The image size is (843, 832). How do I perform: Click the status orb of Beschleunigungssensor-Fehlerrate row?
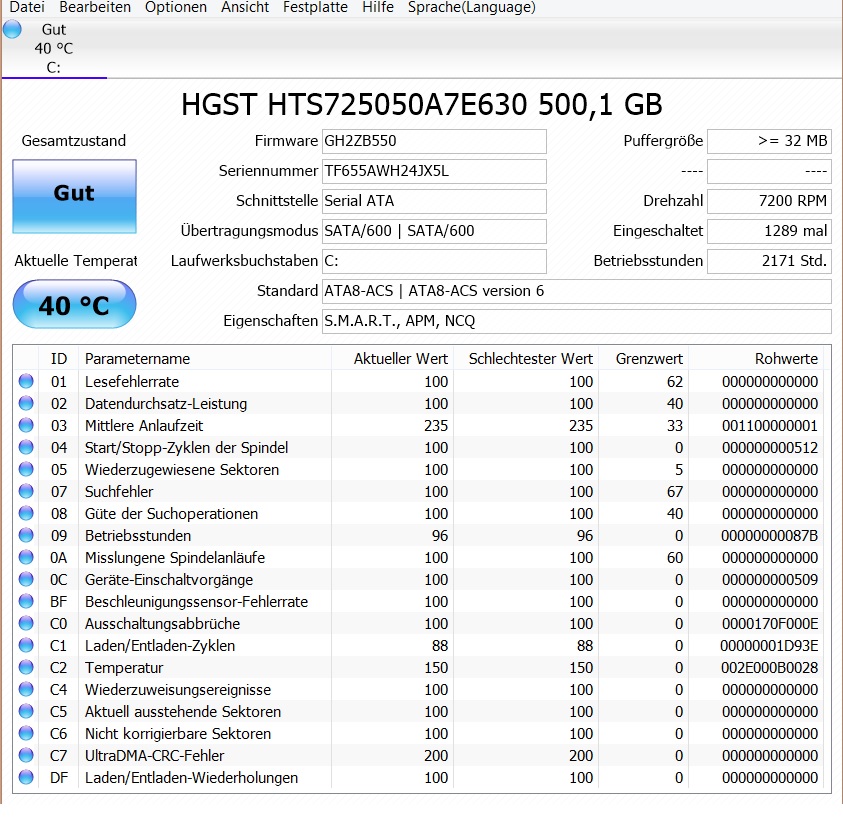[x=26, y=601]
